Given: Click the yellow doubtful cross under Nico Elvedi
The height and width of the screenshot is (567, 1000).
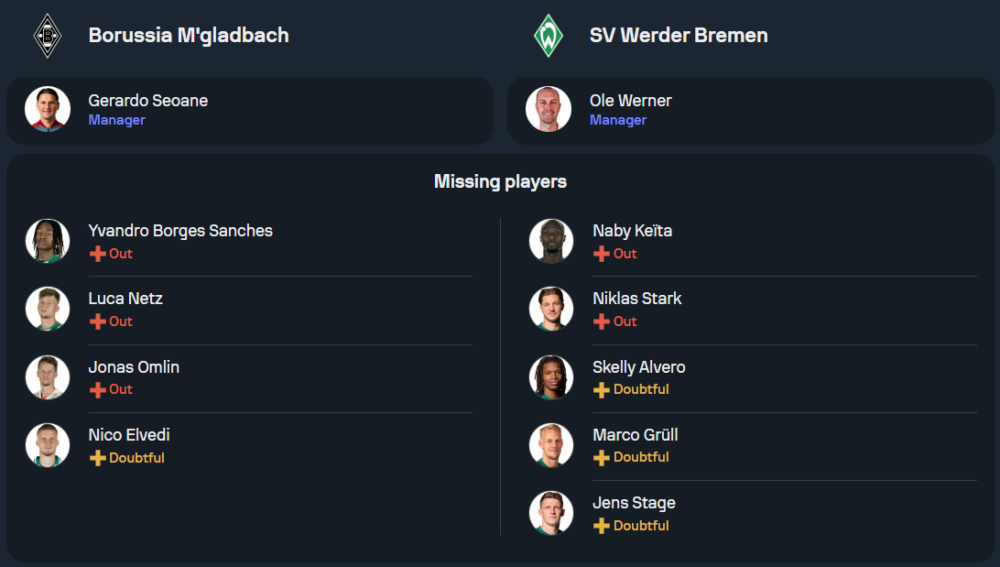Looking at the screenshot, I should [97, 458].
